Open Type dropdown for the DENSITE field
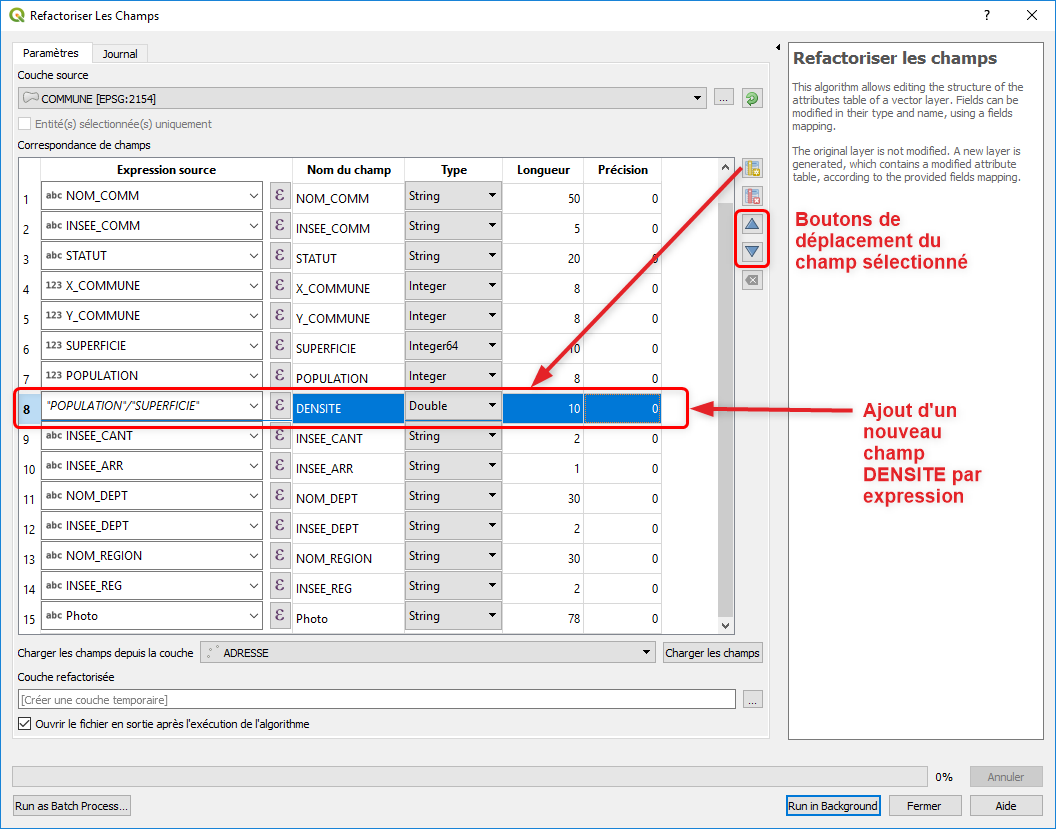 click(492, 406)
